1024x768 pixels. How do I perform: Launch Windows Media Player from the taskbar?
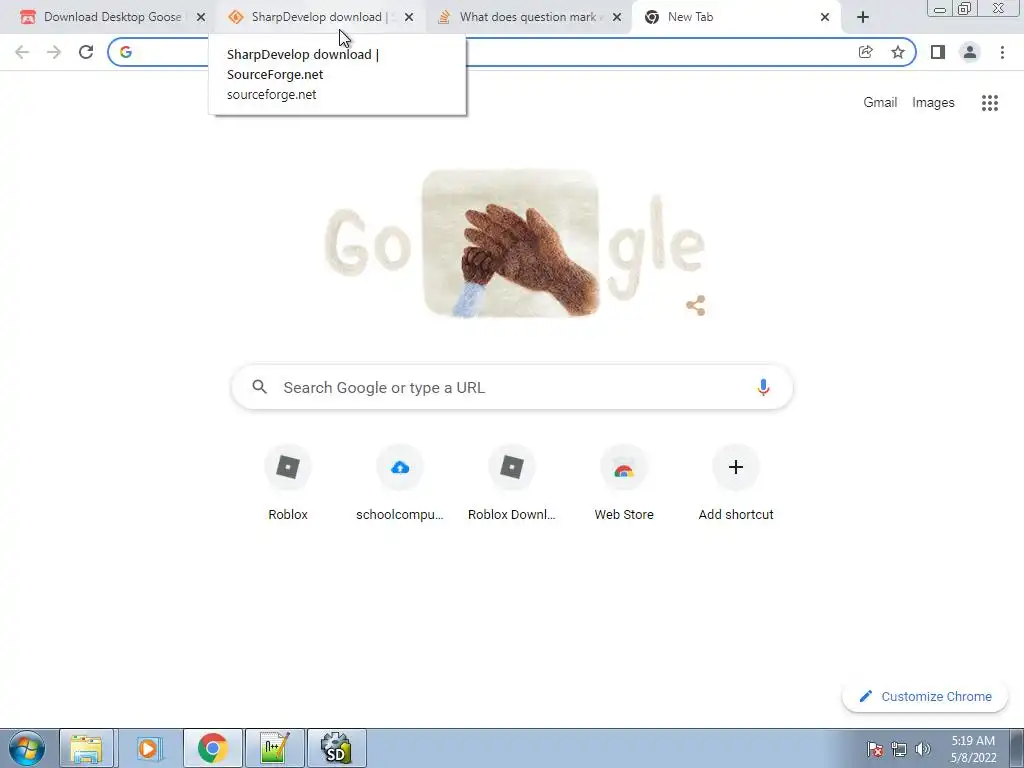[149, 748]
